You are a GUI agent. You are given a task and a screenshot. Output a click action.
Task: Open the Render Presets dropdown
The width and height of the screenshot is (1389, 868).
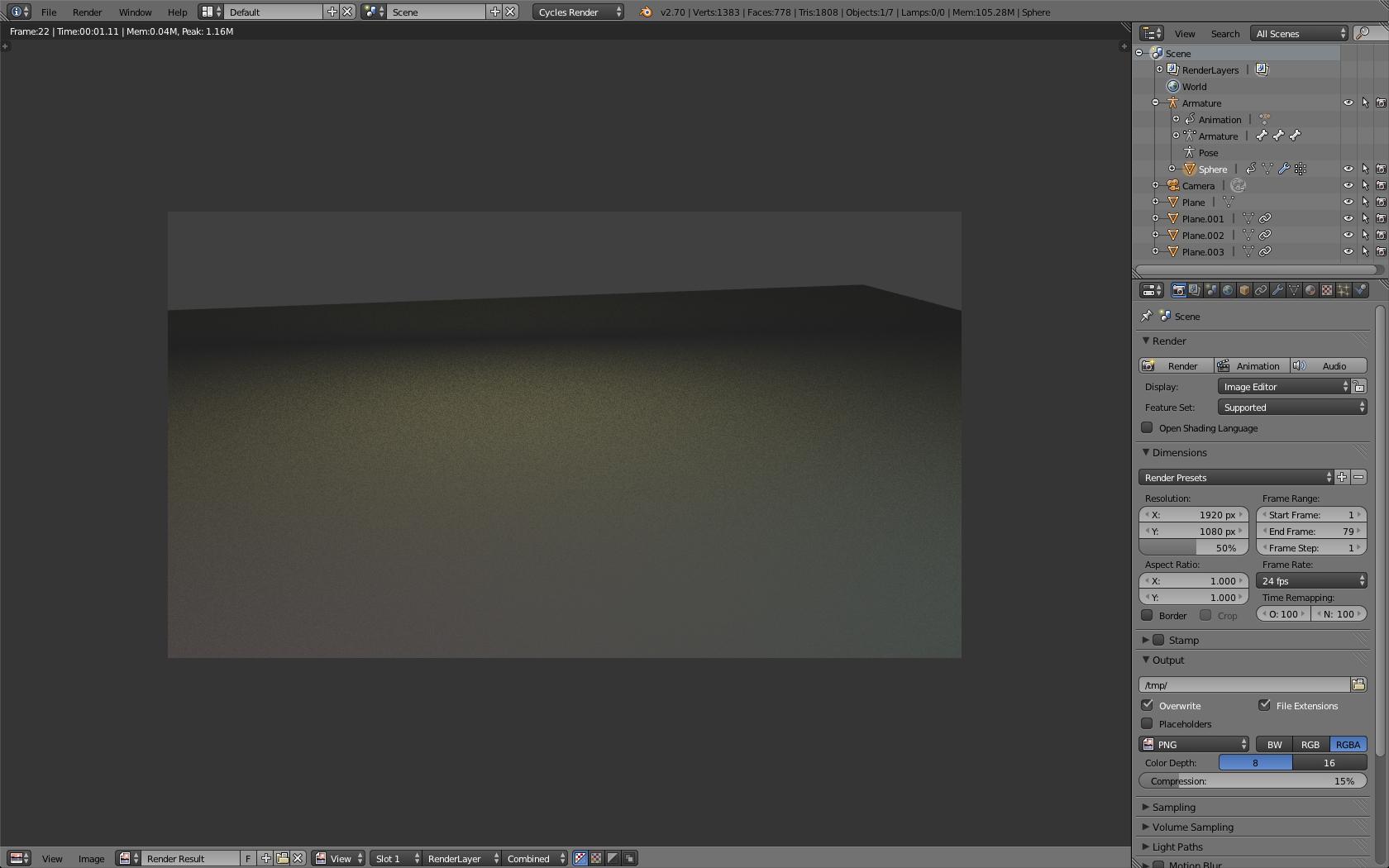point(1236,477)
